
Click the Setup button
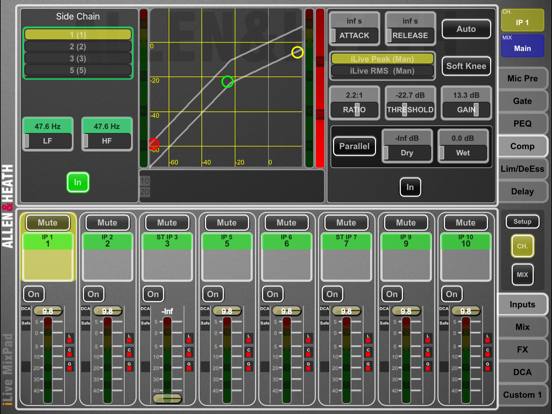(522, 221)
